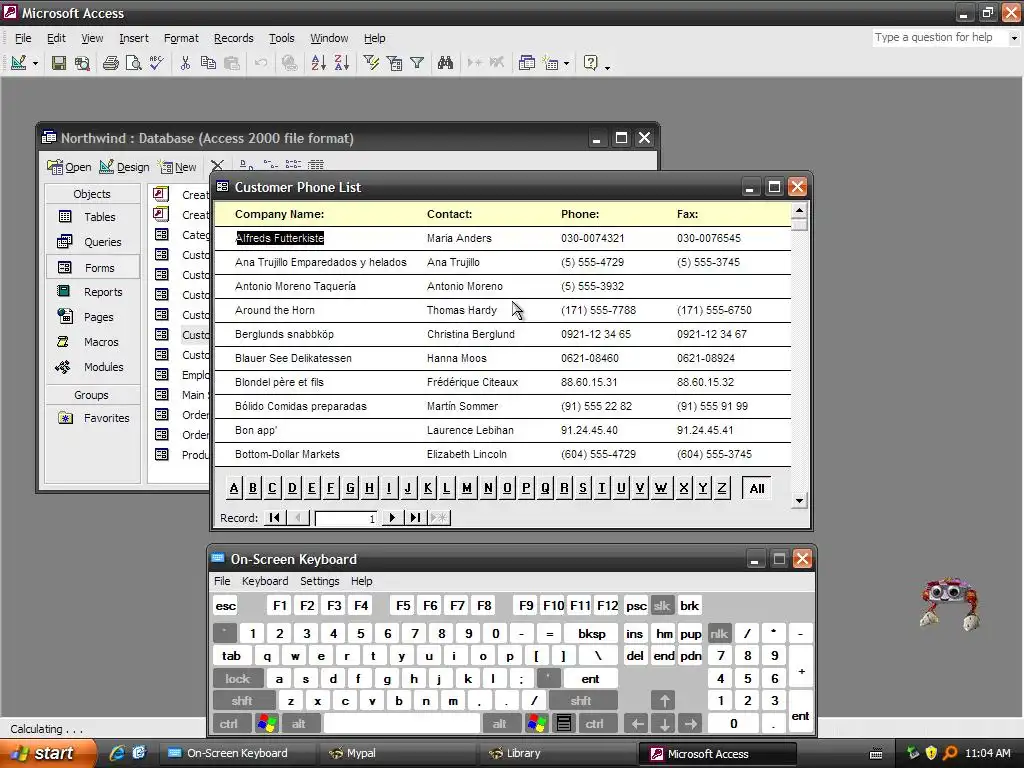
Task: Click Internet Explorer quick launch icon
Action: (117, 753)
